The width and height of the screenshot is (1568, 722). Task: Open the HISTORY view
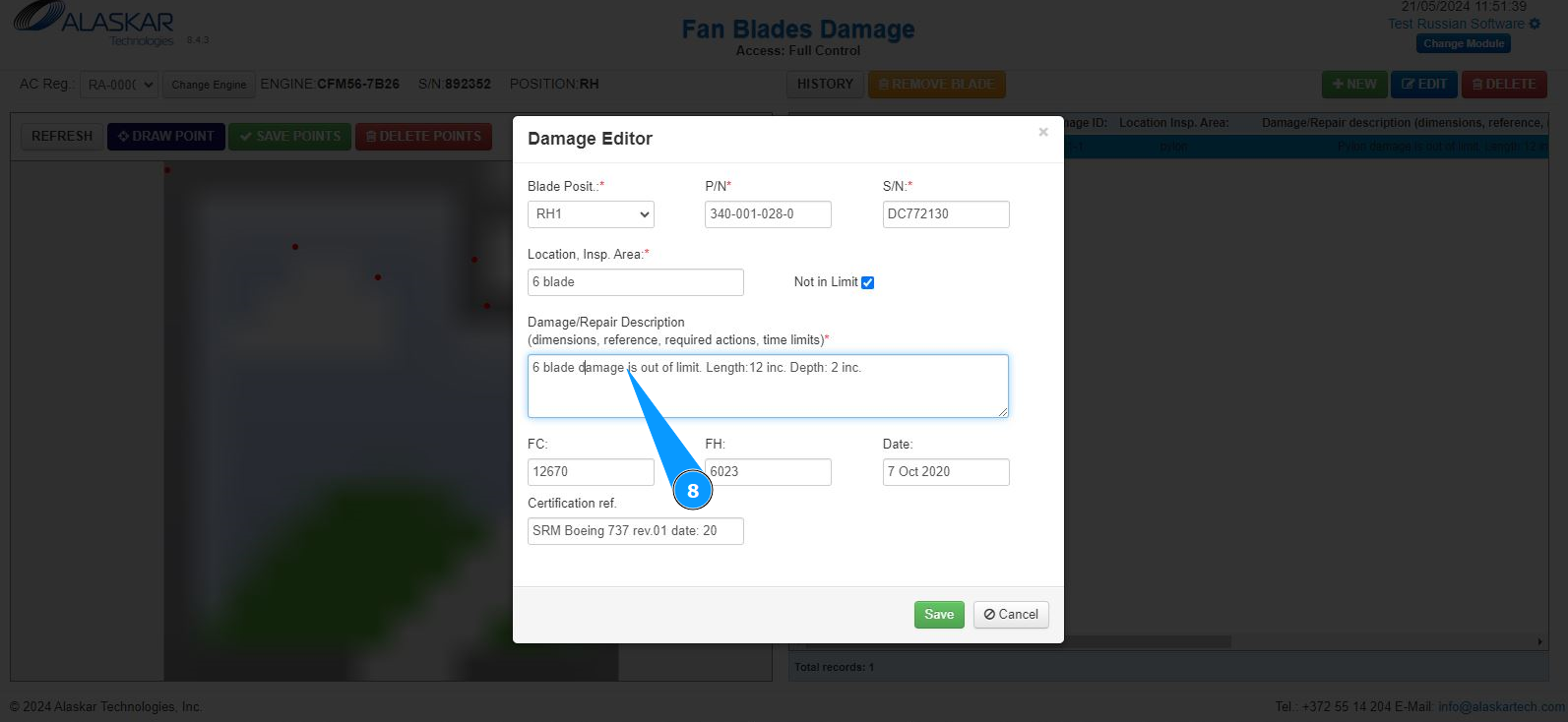tap(825, 85)
